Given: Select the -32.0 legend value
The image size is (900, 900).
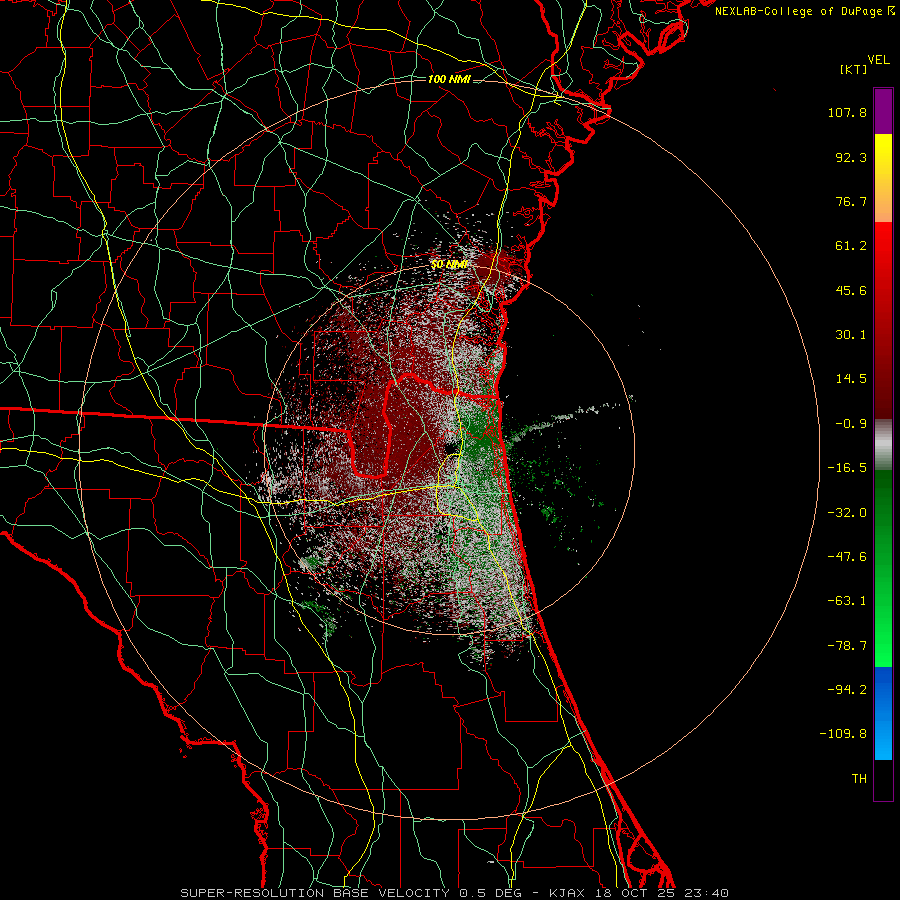Looking at the screenshot, I should (847, 513).
